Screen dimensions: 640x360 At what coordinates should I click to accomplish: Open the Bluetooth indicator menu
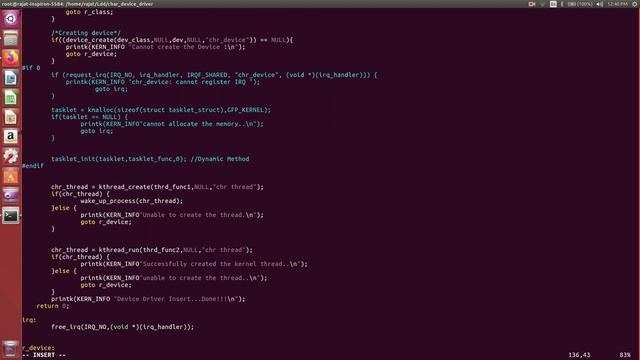562,4
